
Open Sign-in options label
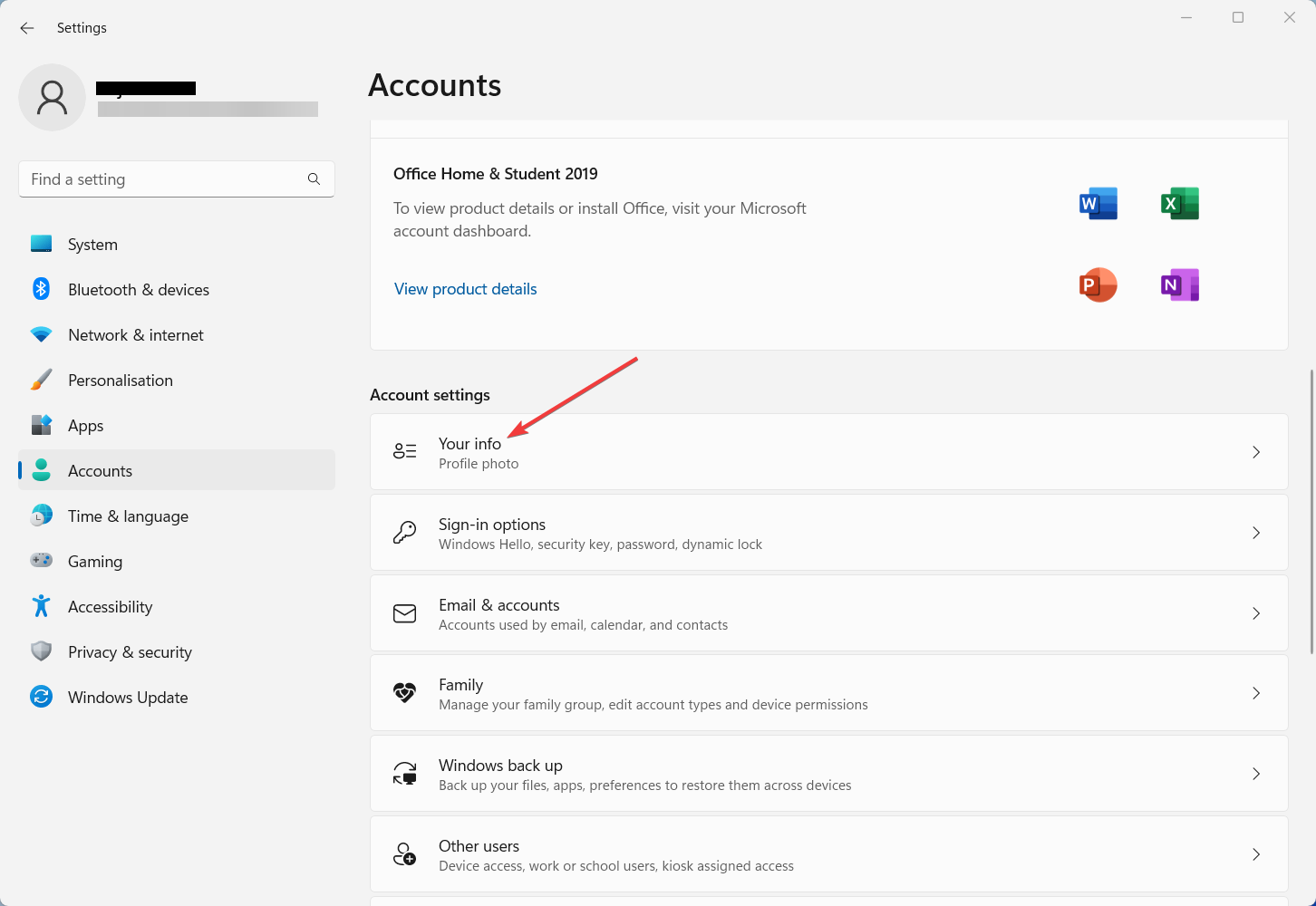492,525
